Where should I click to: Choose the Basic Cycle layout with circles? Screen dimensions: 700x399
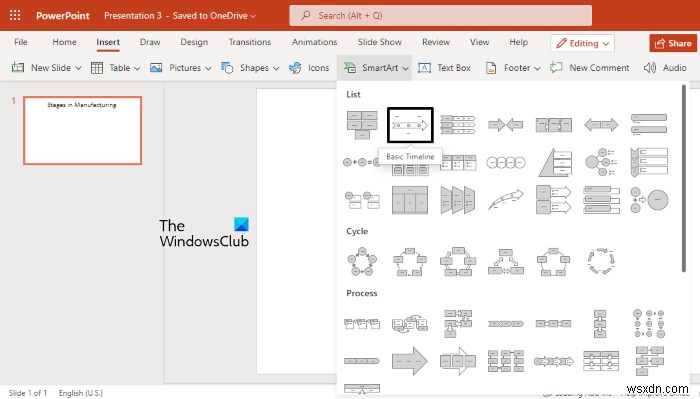click(x=362, y=262)
